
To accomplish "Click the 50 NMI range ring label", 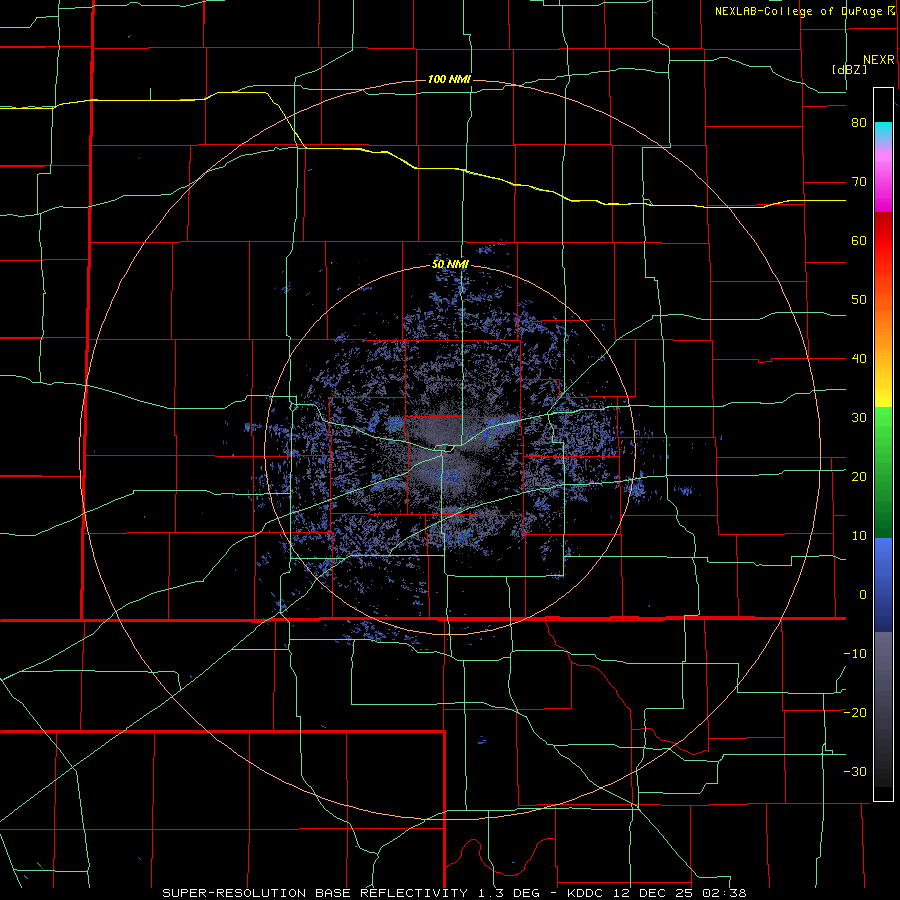I will coord(450,265).
